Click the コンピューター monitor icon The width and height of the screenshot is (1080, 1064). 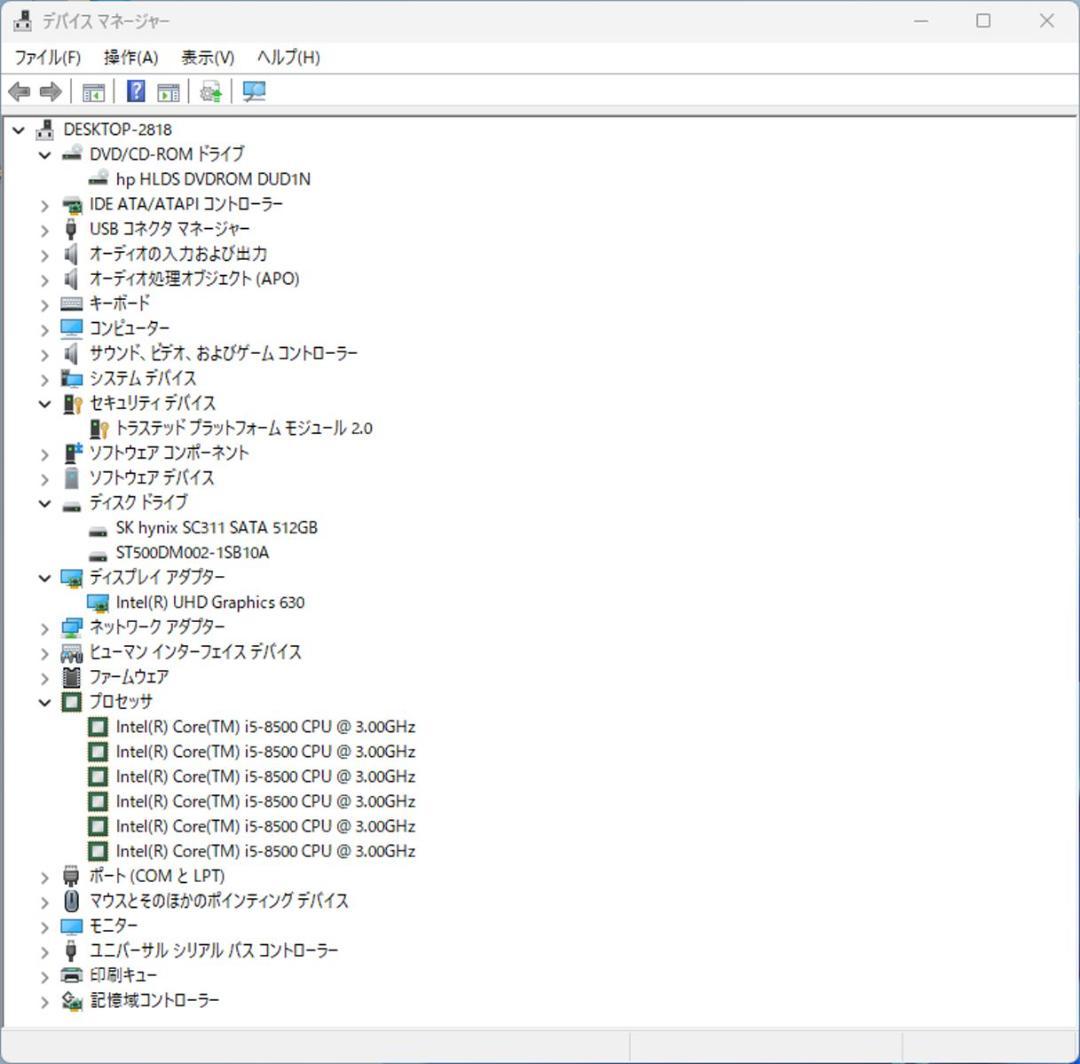click(x=72, y=328)
